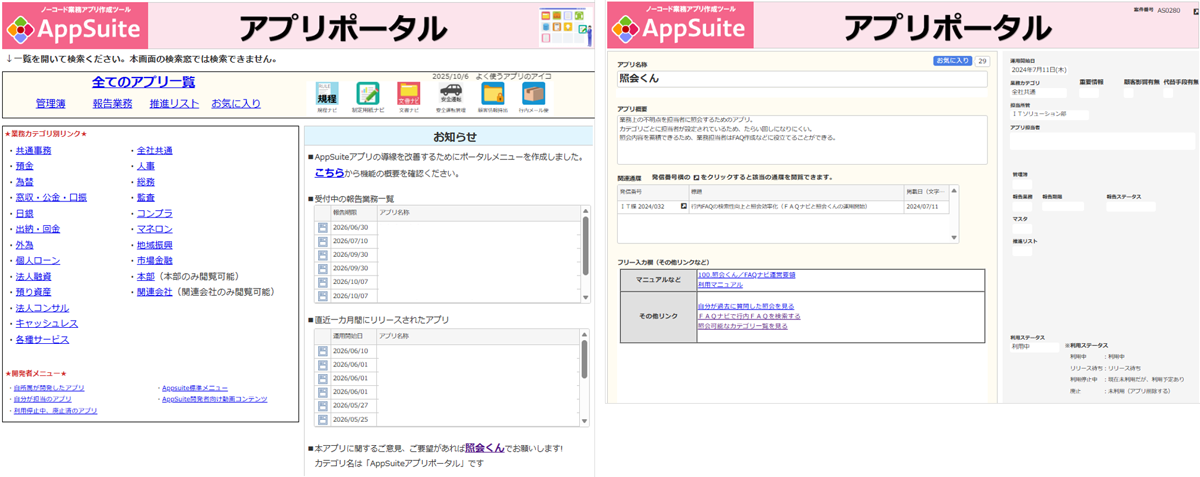
Task: Open the 規程ナビ app icon
Action: [x=327, y=94]
